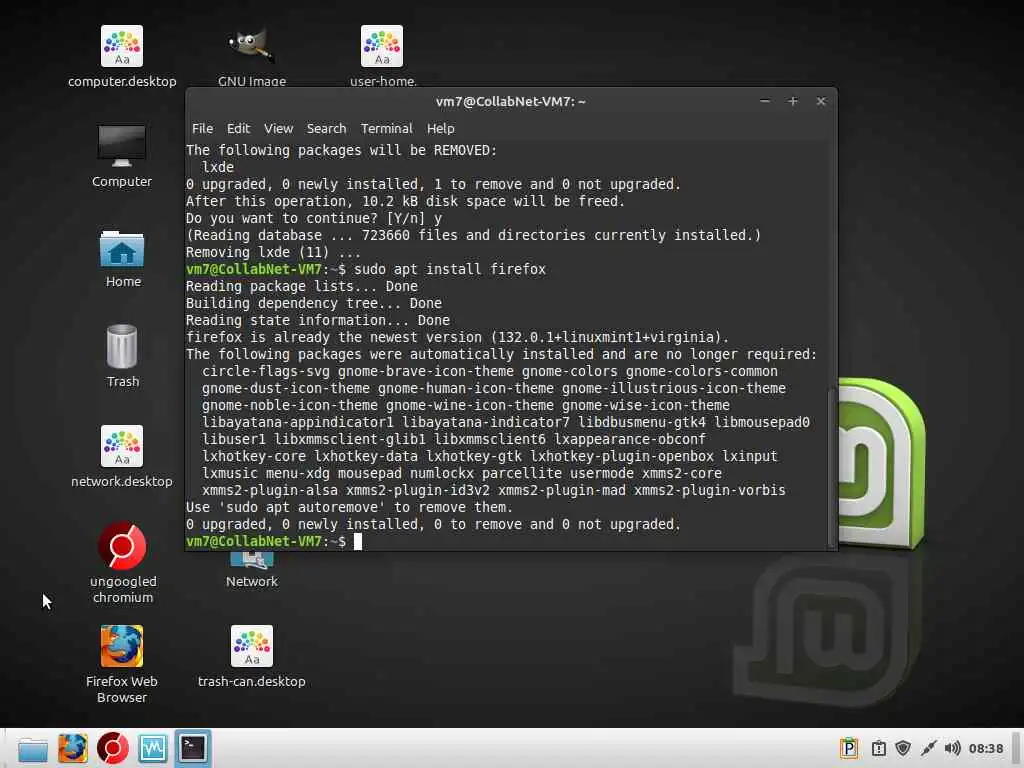
Task: Open the terminal View menu
Action: click(278, 129)
